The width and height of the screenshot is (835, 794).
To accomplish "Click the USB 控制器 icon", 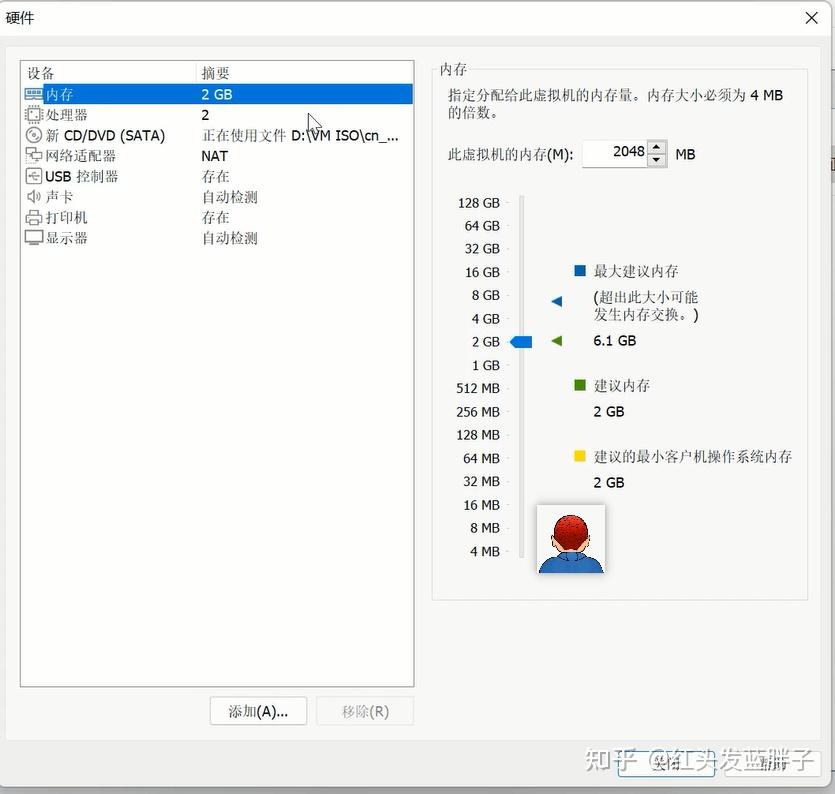I will click(x=31, y=176).
